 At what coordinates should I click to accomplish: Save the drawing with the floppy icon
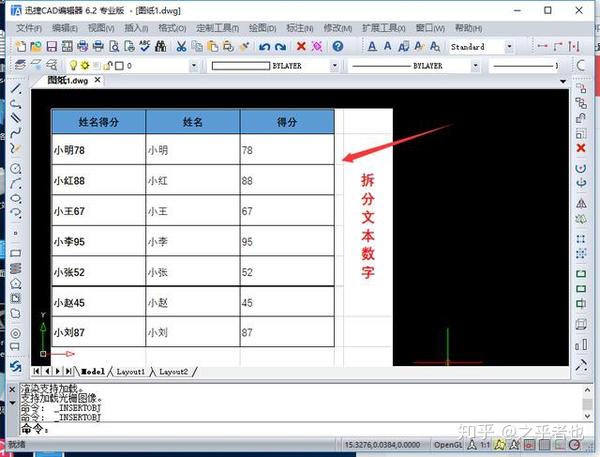pyautogui.click(x=52, y=46)
